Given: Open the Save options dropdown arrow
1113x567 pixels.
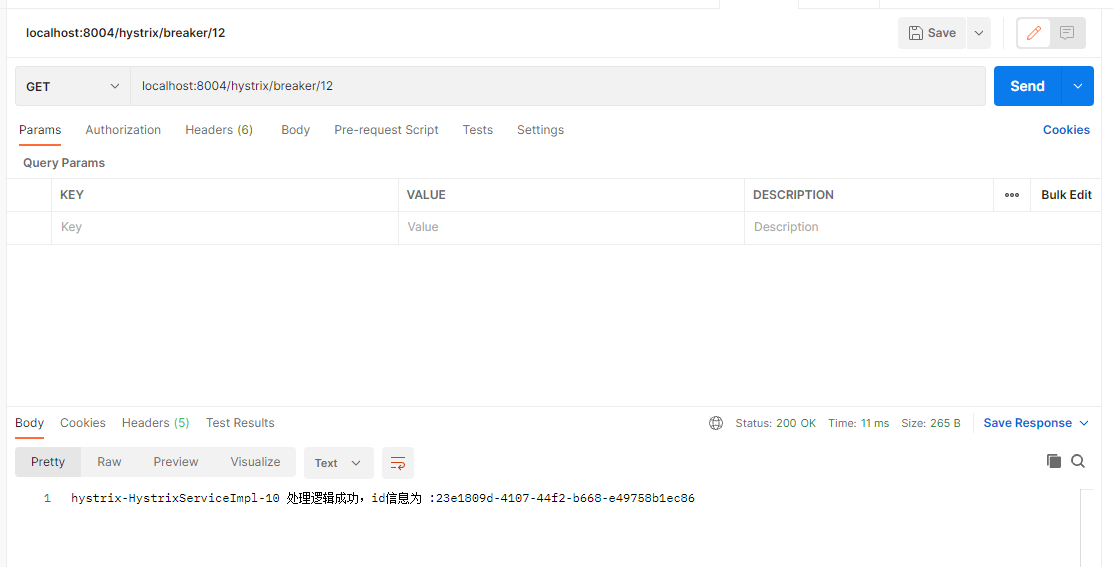Looking at the screenshot, I should pyautogui.click(x=979, y=33).
